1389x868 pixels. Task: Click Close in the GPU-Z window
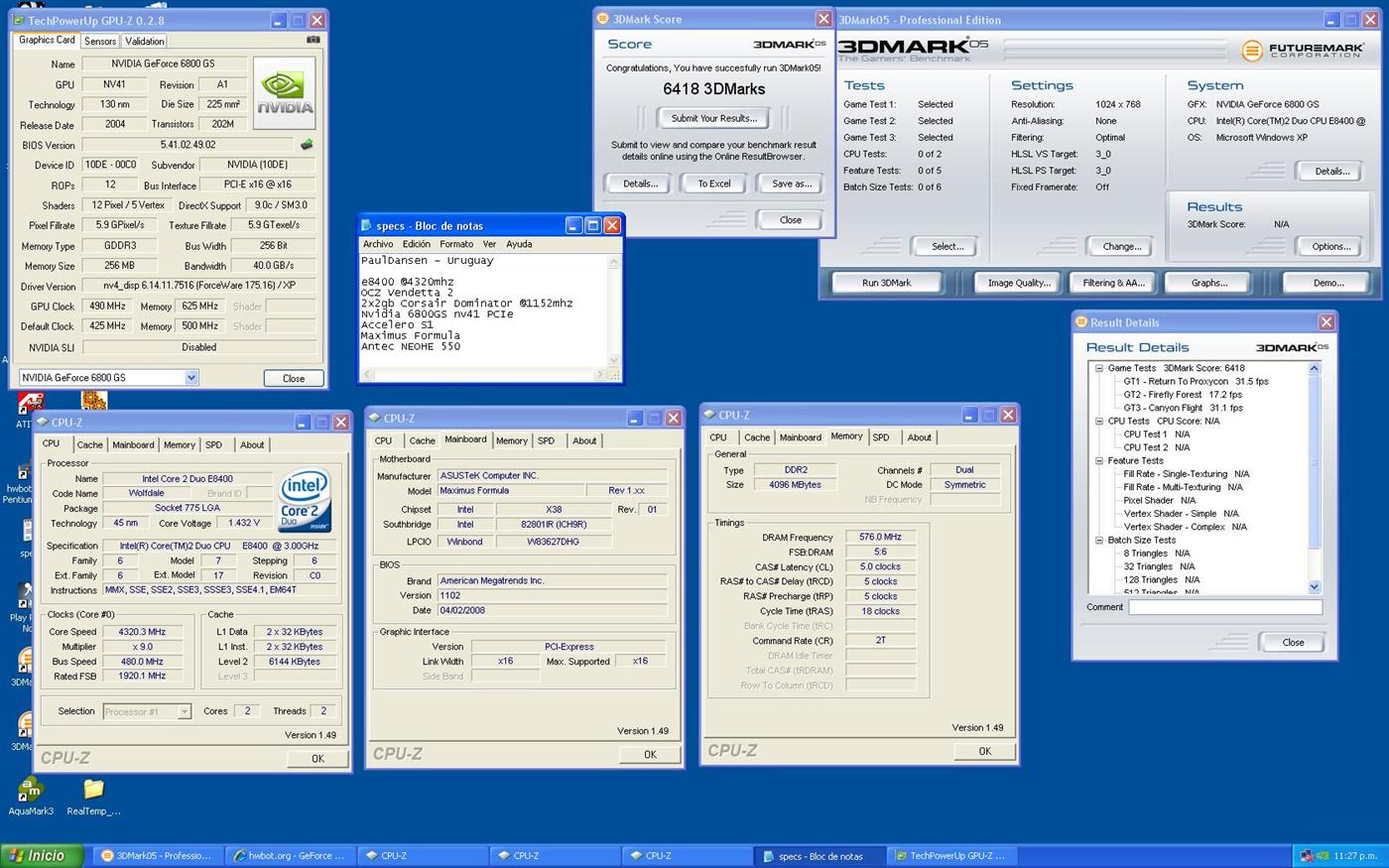(294, 378)
